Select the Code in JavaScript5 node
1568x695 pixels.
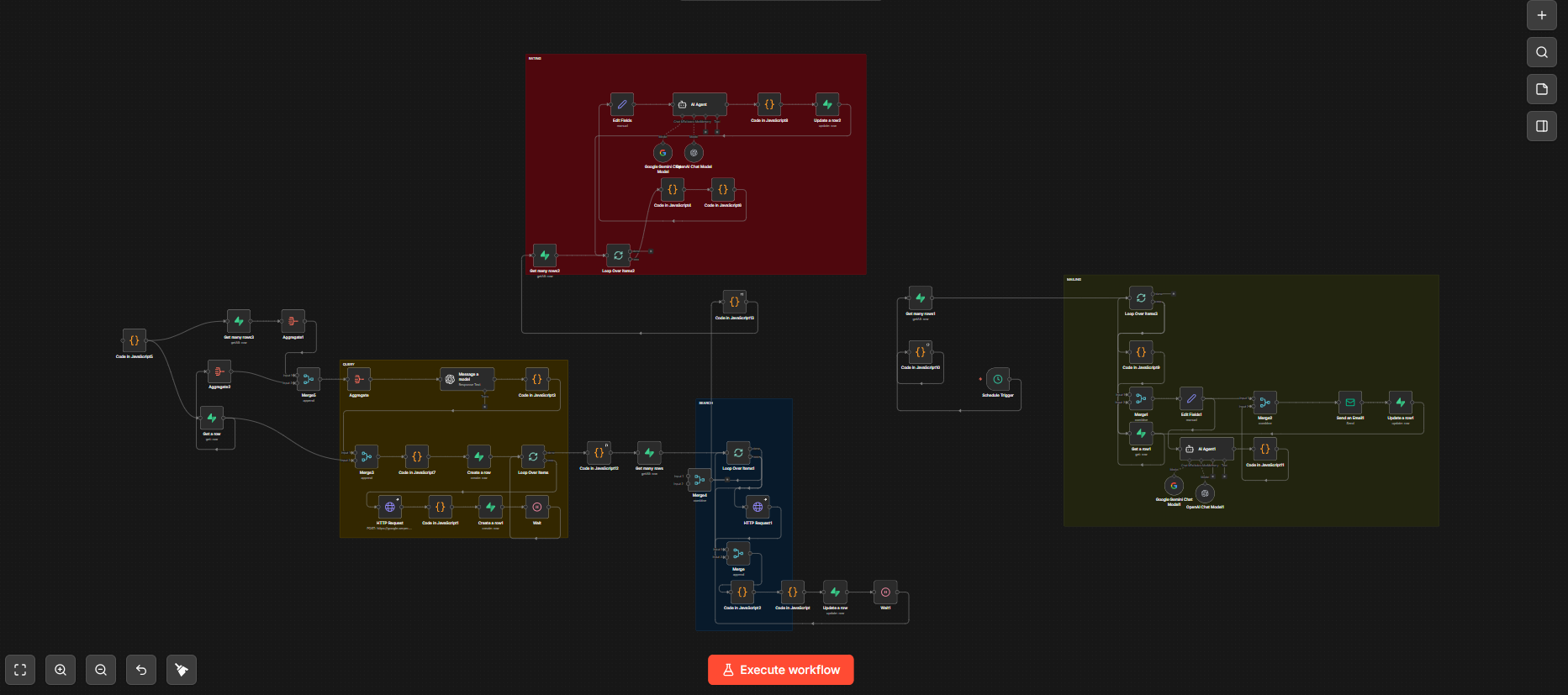(135, 340)
